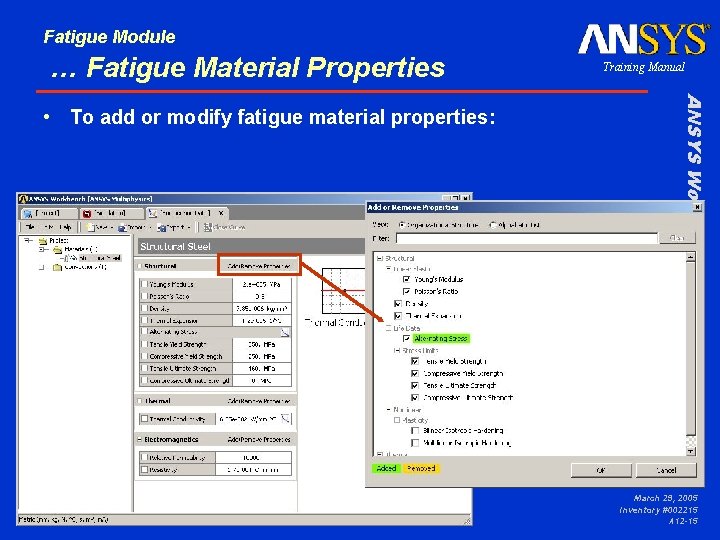Select the Organized in a structure radio button
This screenshot has height=540, width=720.
point(402,225)
